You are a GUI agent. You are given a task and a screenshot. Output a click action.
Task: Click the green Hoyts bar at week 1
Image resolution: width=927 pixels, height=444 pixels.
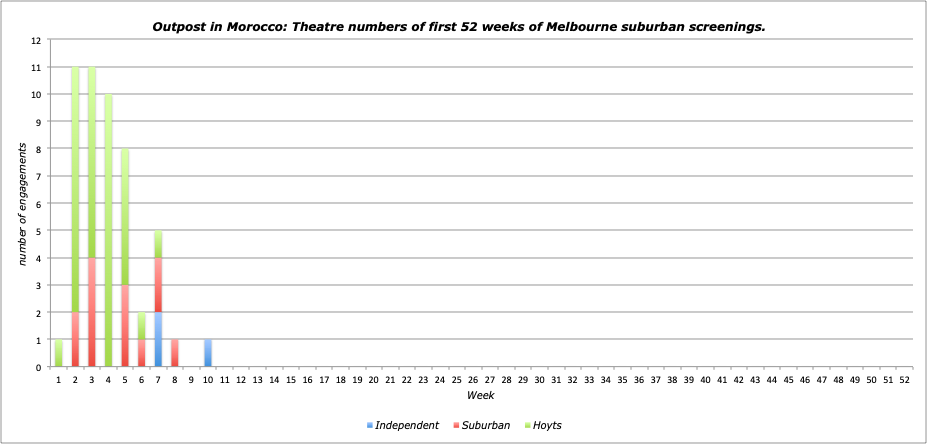58,353
